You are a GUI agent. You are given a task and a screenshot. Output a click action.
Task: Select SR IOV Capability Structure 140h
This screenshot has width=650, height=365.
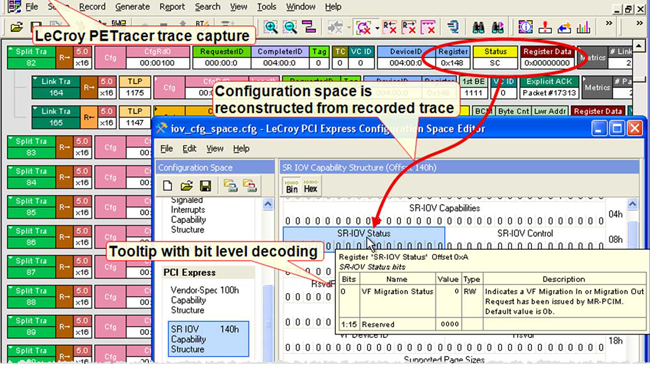(x=209, y=339)
